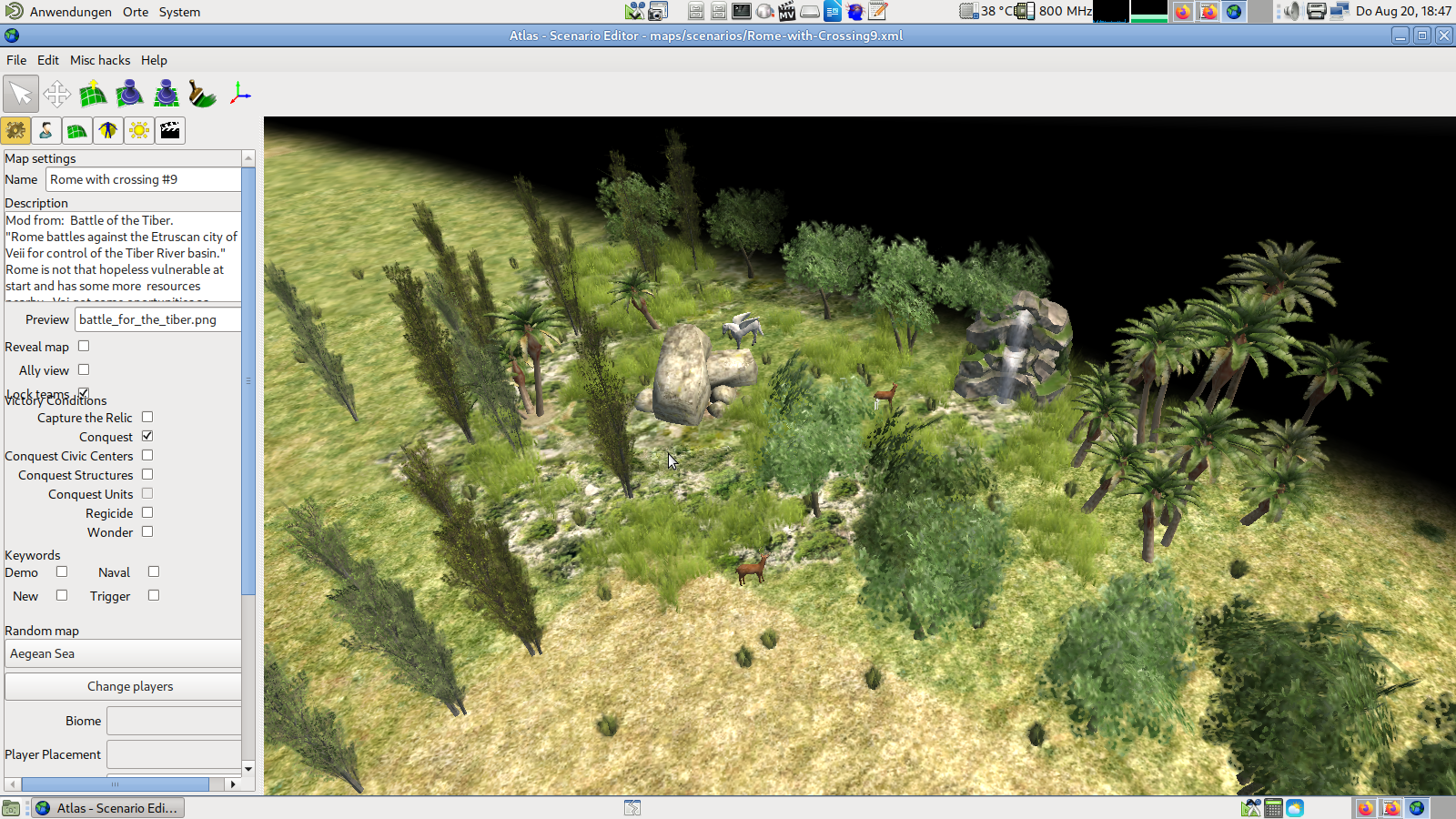This screenshot has height=819, width=1456.
Task: Open the Aegean Sea random map dropdown
Action: (123, 653)
